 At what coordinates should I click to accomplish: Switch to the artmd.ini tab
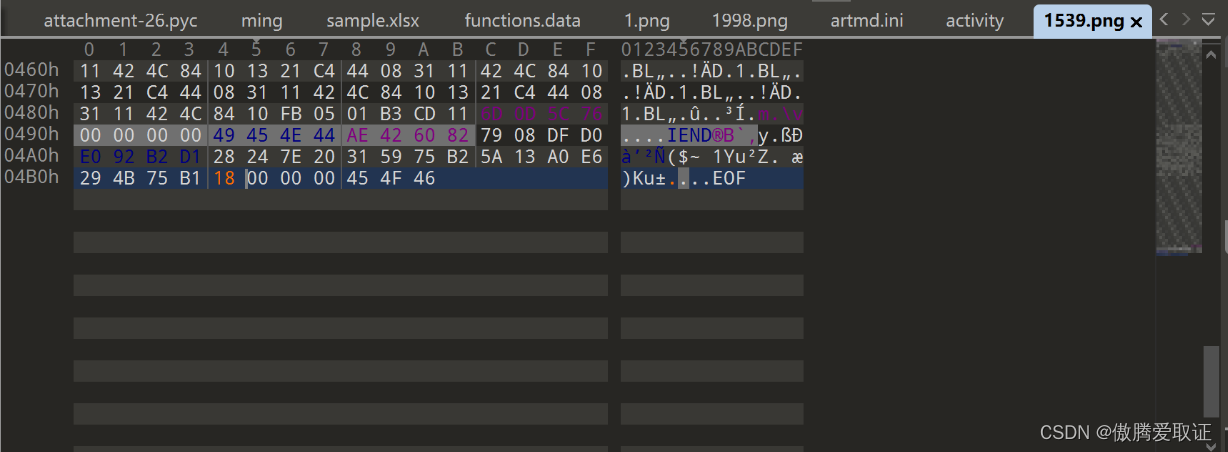[867, 21]
